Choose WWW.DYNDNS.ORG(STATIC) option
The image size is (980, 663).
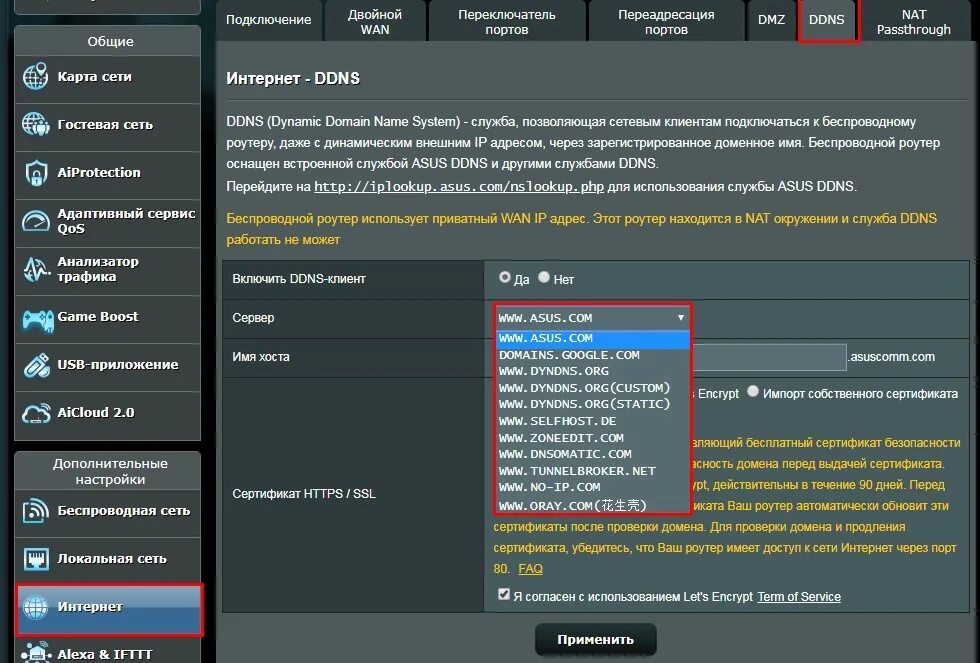pos(593,404)
